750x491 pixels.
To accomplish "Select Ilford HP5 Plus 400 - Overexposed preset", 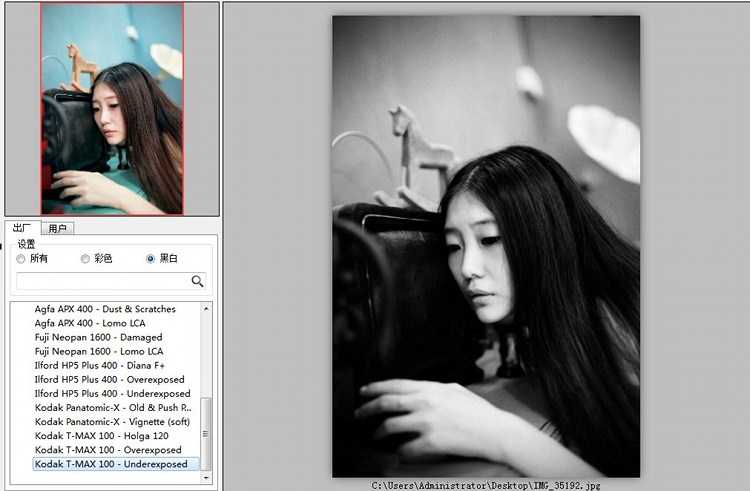I will (109, 379).
